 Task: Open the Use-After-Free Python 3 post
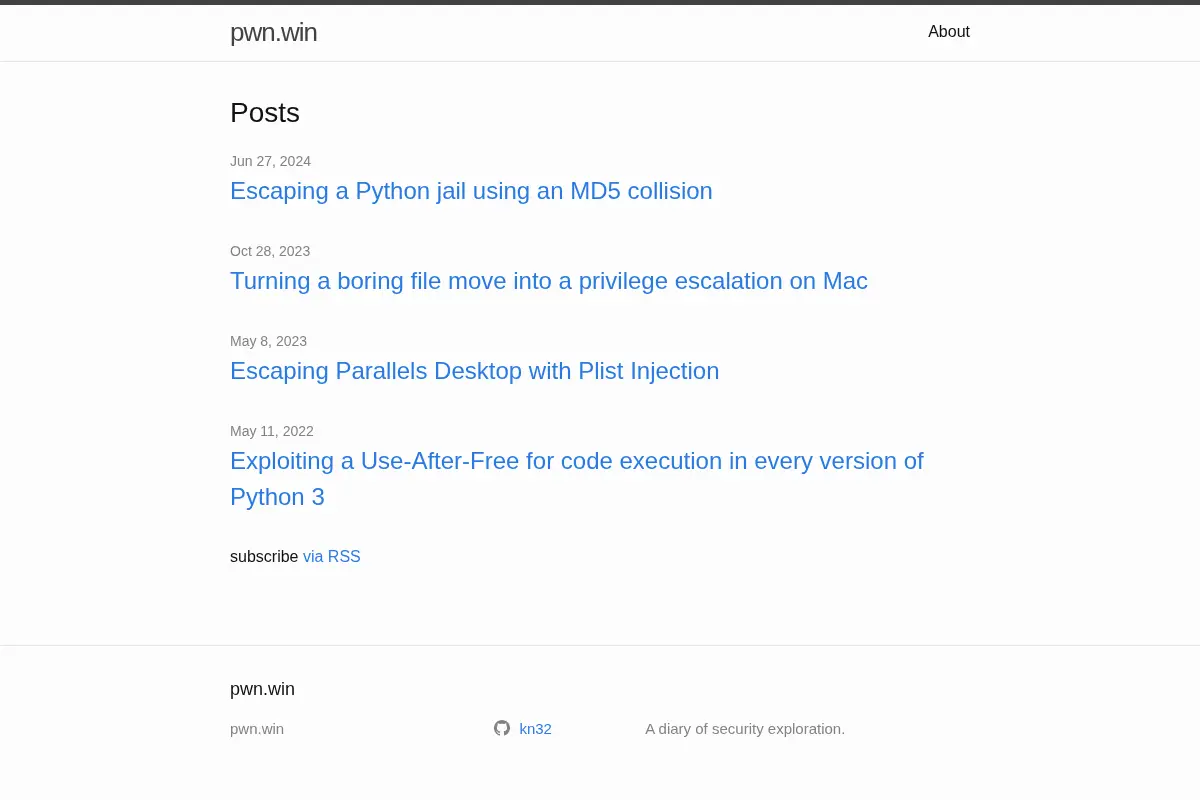577,479
